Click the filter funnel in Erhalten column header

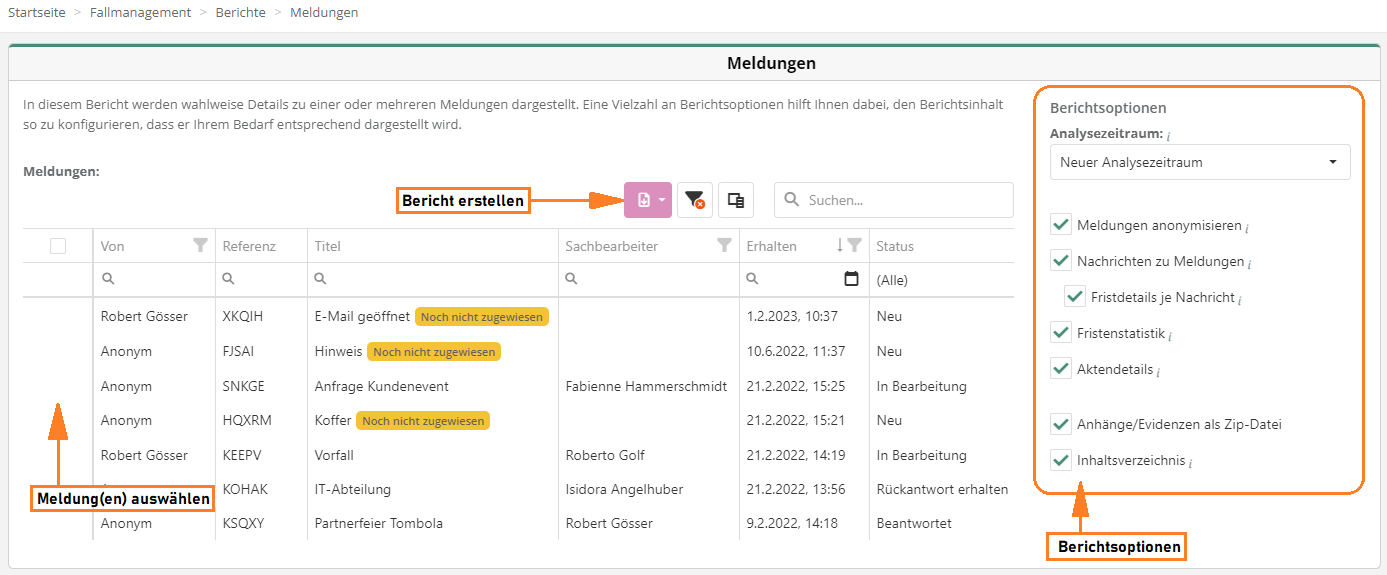click(854, 246)
